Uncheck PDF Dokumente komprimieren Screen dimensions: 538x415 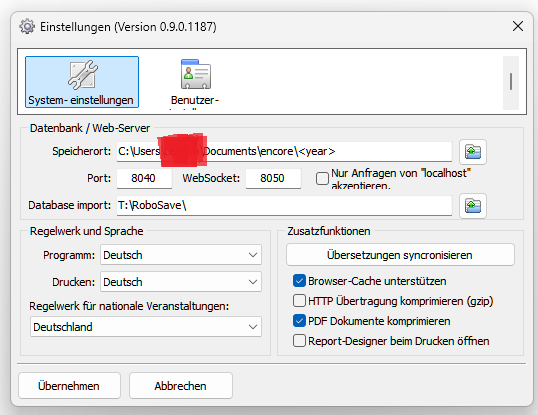pyautogui.click(x=299, y=321)
